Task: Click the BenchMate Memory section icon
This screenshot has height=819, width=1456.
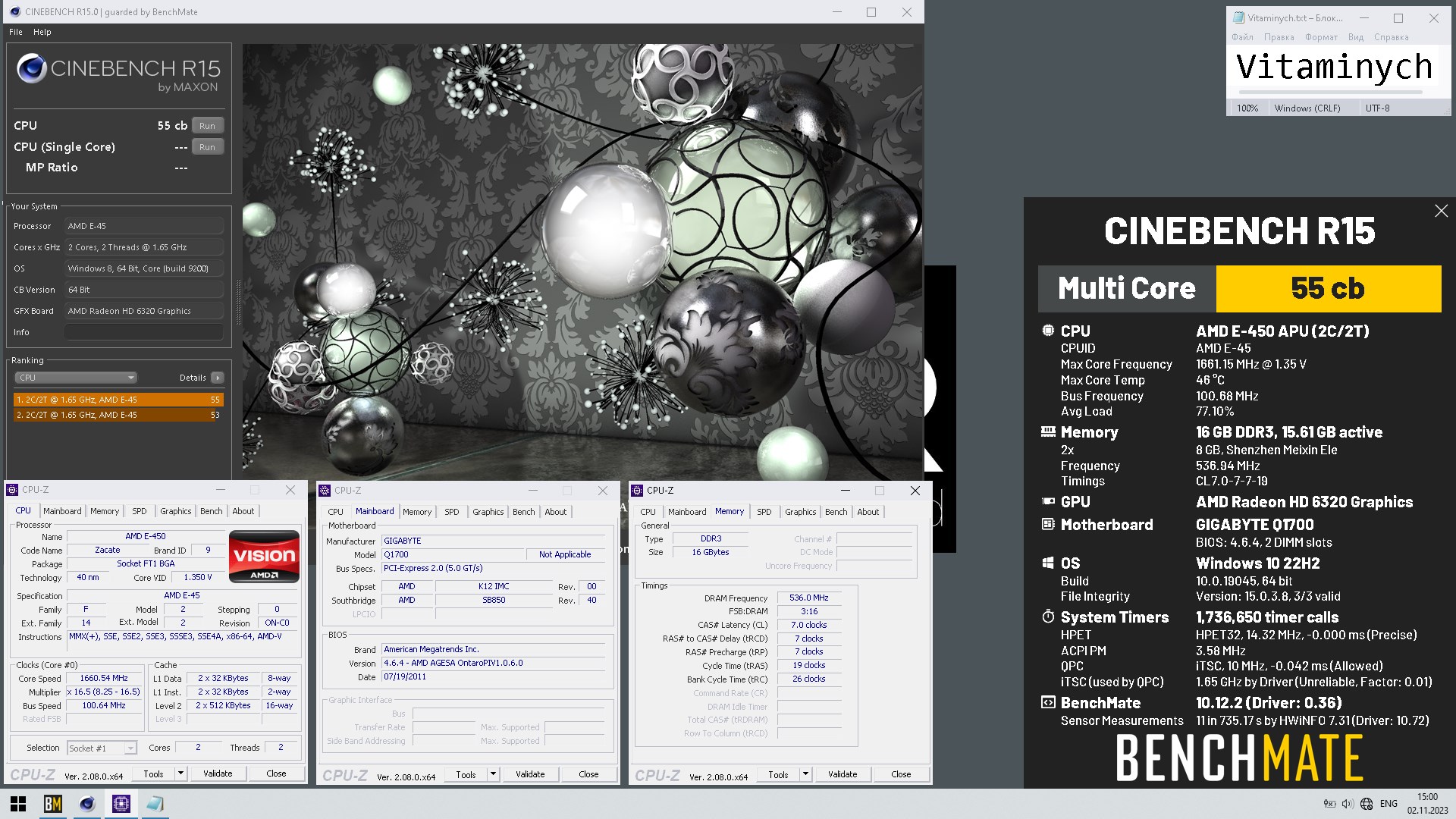Action: coord(1048,432)
